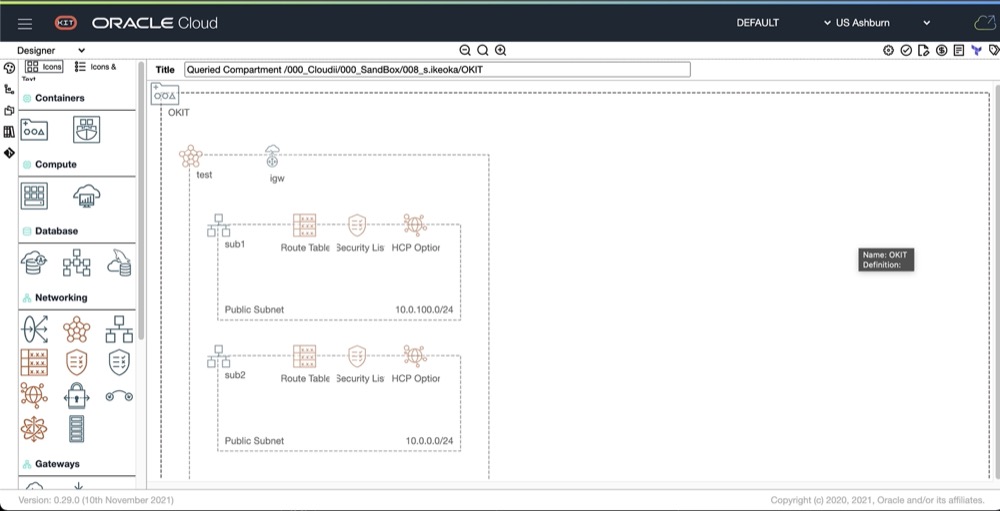Select sub1's Route Table icon

(305, 225)
